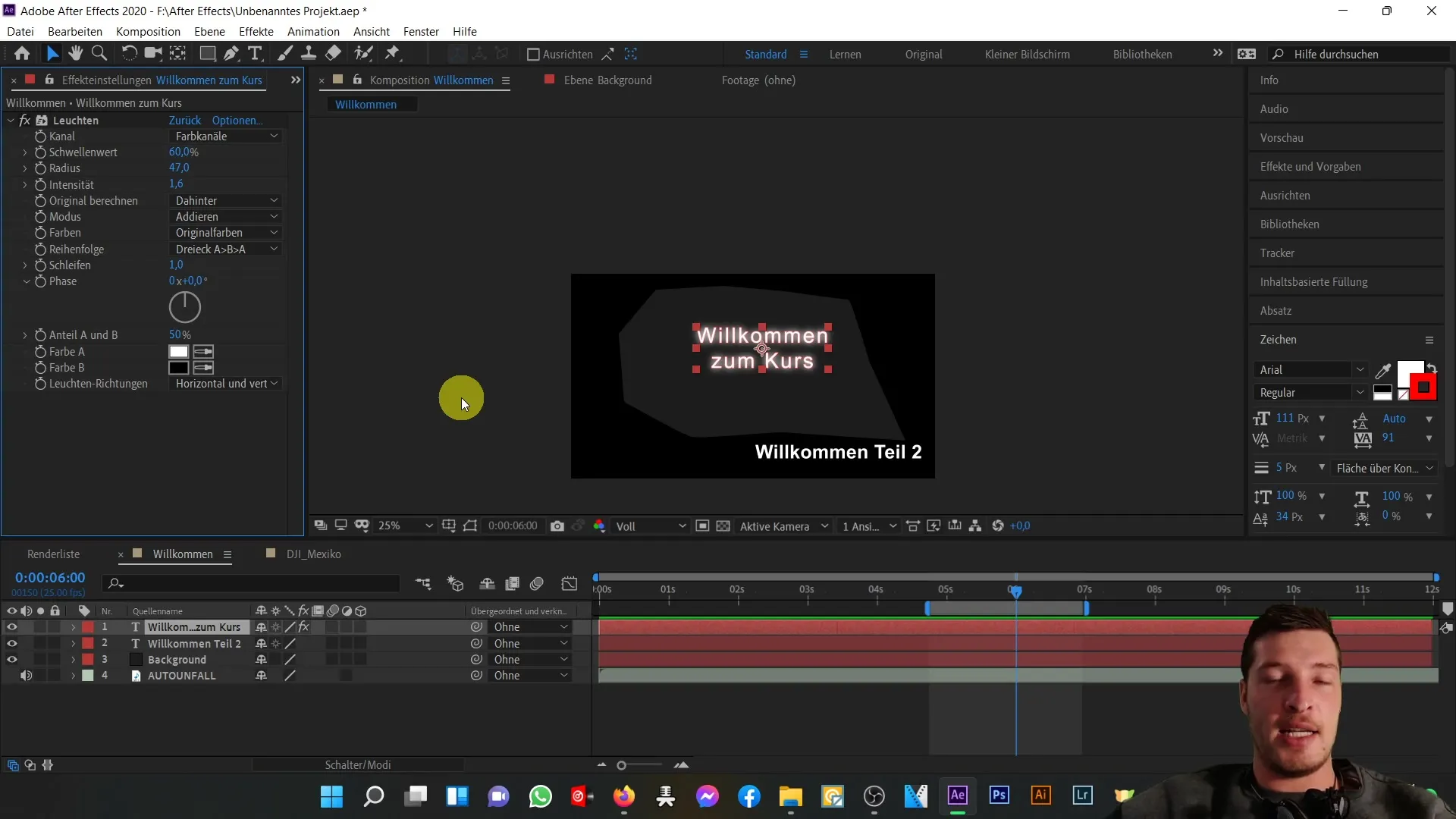Click the Willkommen tab in timeline panel
The image size is (1456, 819).
tap(183, 554)
